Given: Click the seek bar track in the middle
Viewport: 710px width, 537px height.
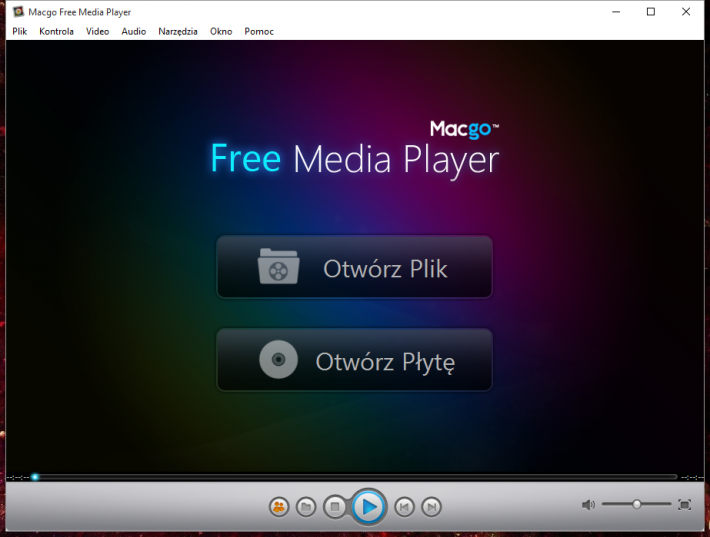Looking at the screenshot, I should pos(358,477).
